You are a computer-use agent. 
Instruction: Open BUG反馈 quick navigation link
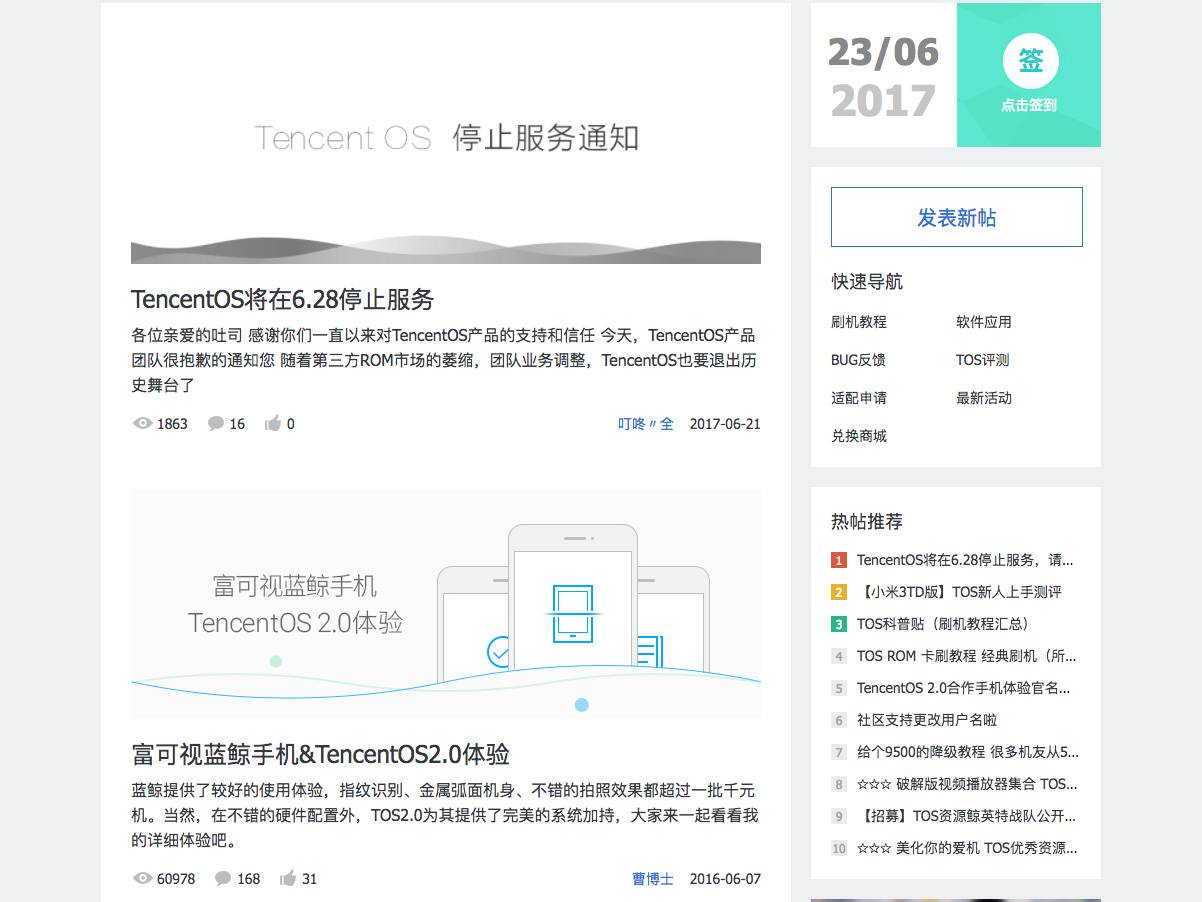(x=858, y=360)
